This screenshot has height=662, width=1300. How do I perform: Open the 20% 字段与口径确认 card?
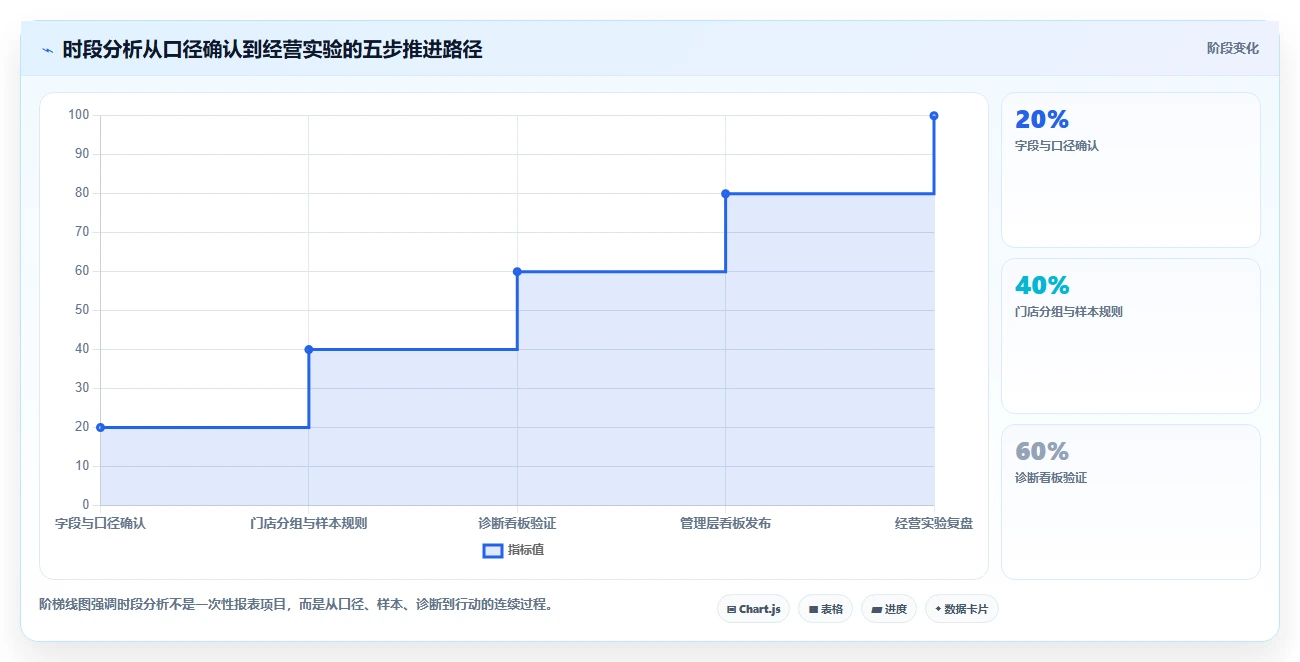point(1131,170)
